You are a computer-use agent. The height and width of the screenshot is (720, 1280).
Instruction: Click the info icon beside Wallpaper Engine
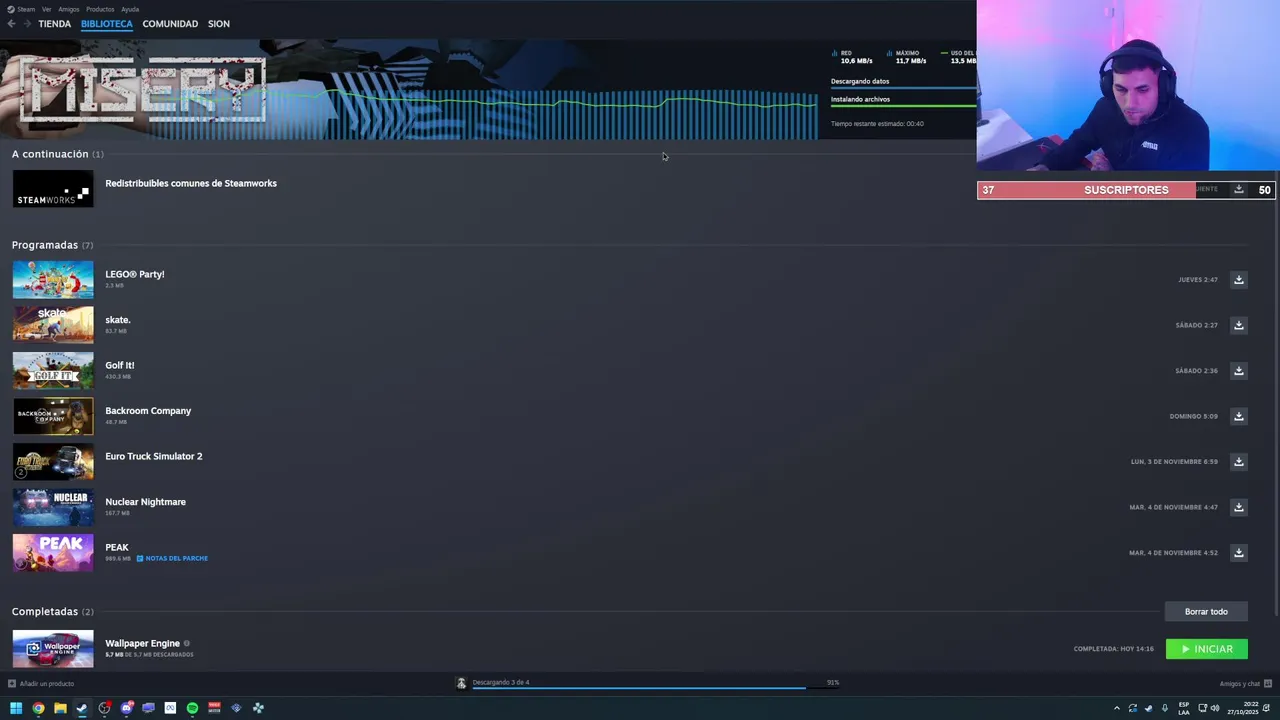pyautogui.click(x=187, y=643)
